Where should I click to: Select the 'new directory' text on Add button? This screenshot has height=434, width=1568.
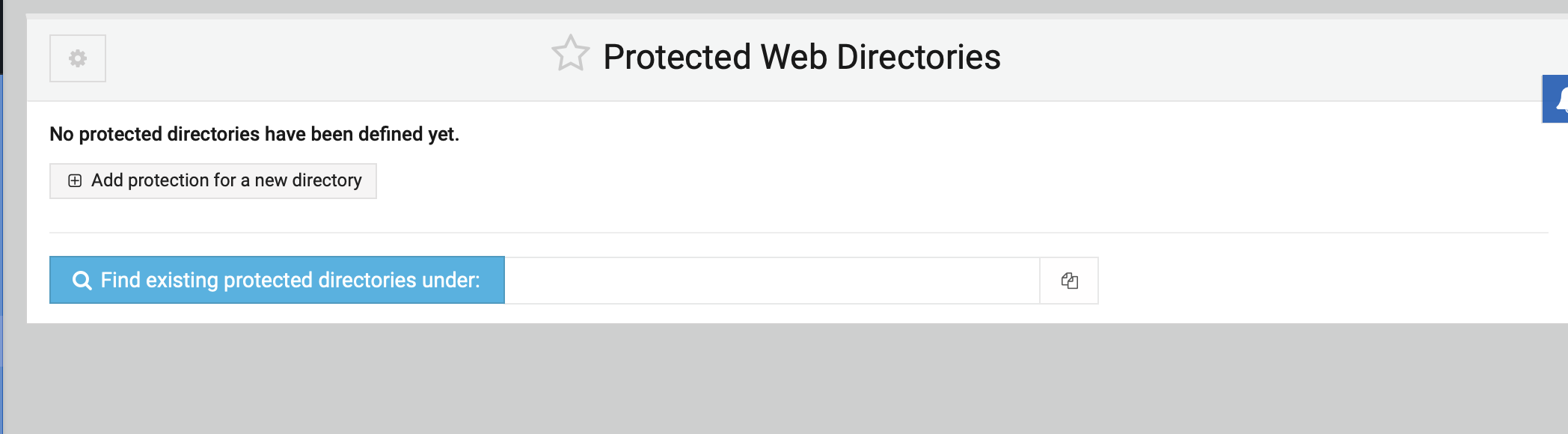point(308,180)
